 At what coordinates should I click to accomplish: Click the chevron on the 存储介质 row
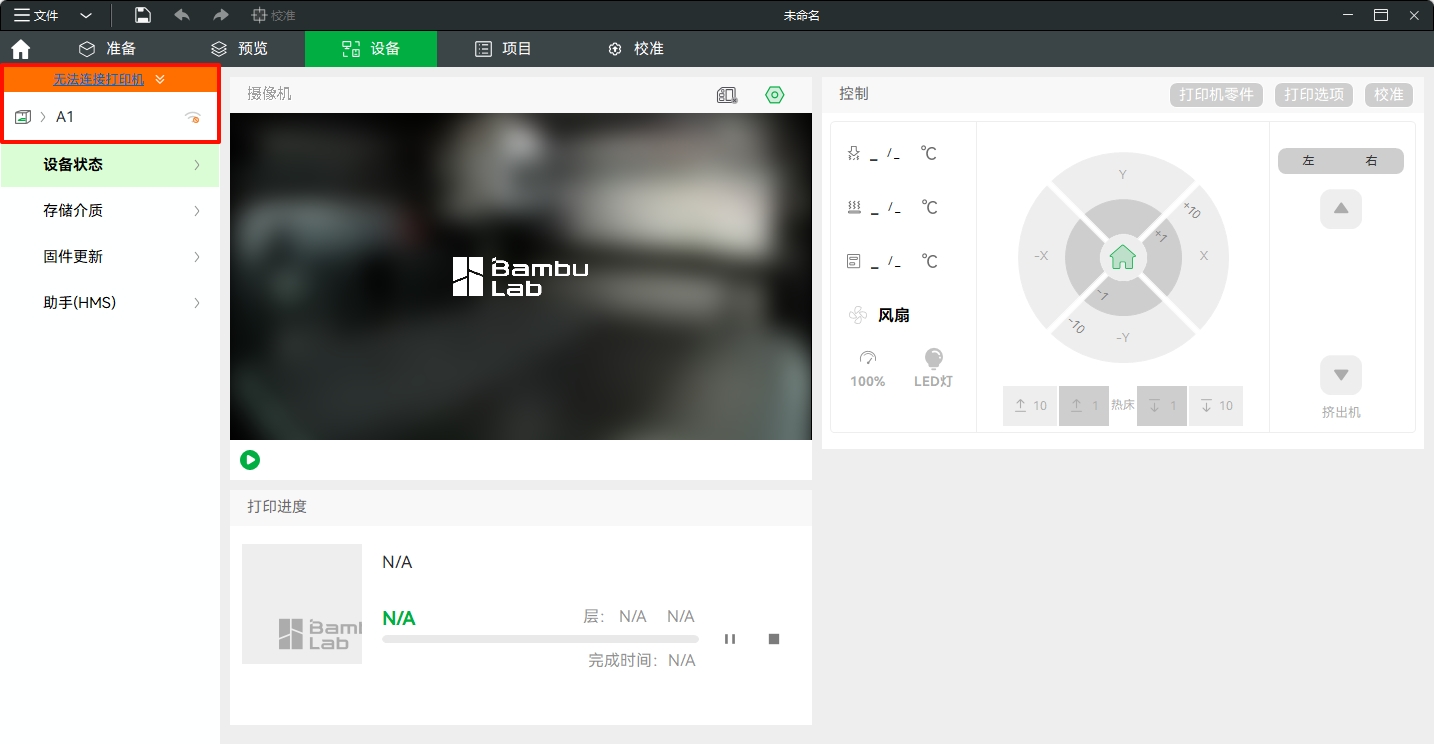[197, 211]
